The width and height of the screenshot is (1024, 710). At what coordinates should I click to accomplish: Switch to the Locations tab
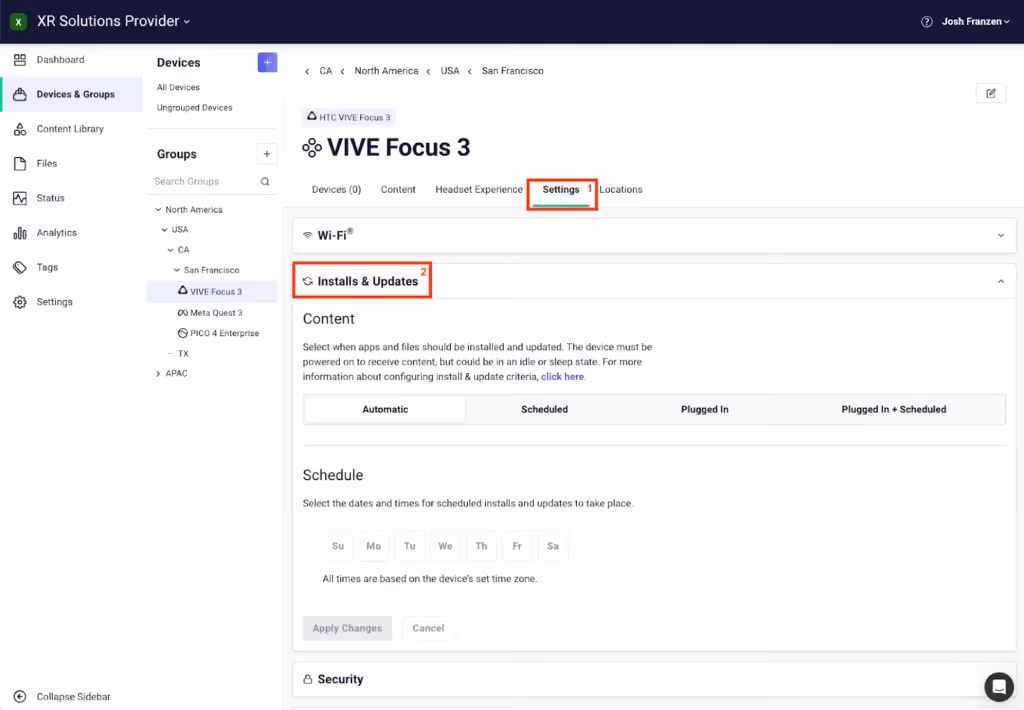pyautogui.click(x=620, y=189)
